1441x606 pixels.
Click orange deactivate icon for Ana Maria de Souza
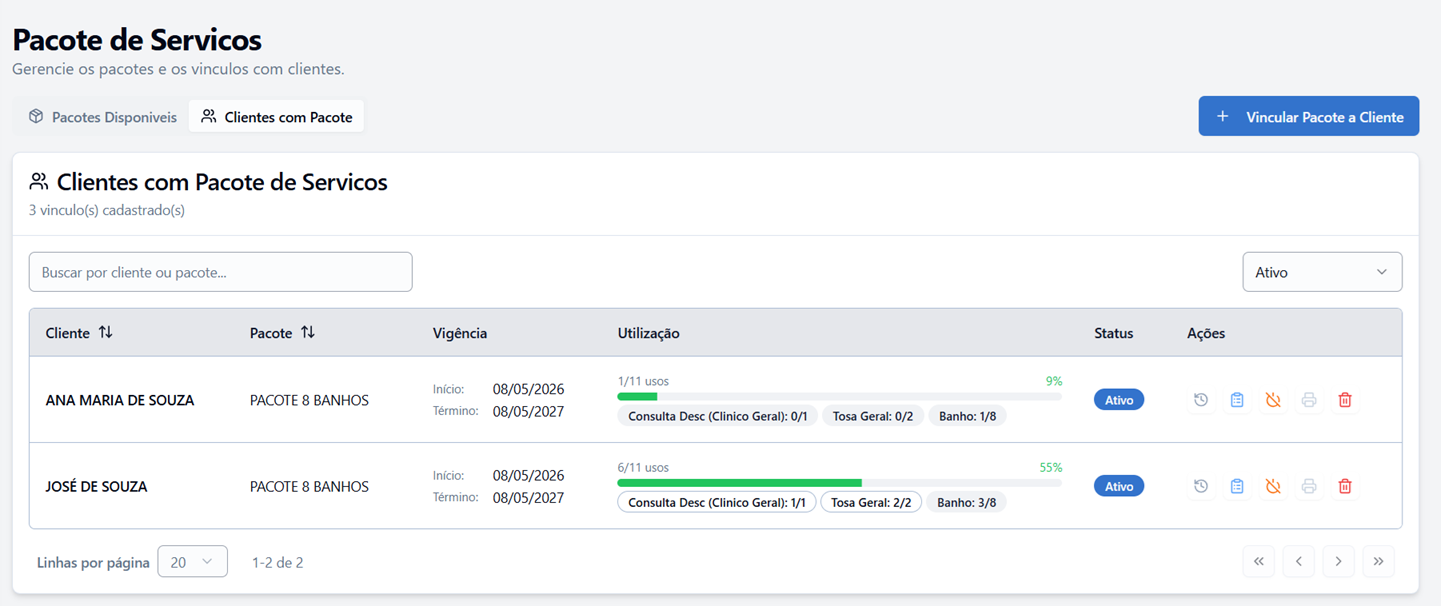(x=1273, y=400)
